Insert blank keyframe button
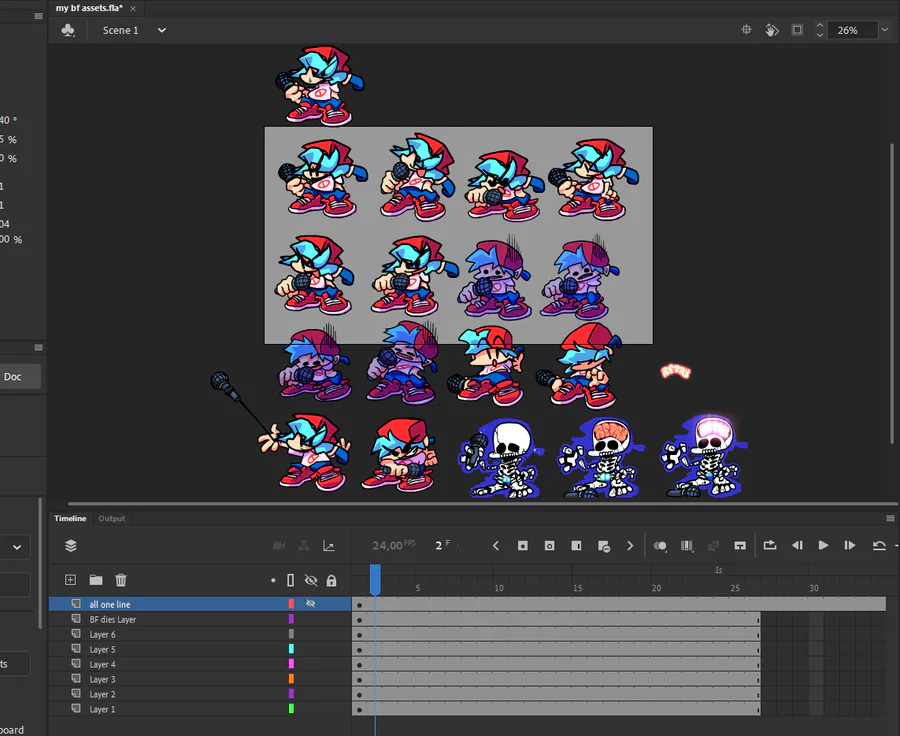 pyautogui.click(x=549, y=545)
